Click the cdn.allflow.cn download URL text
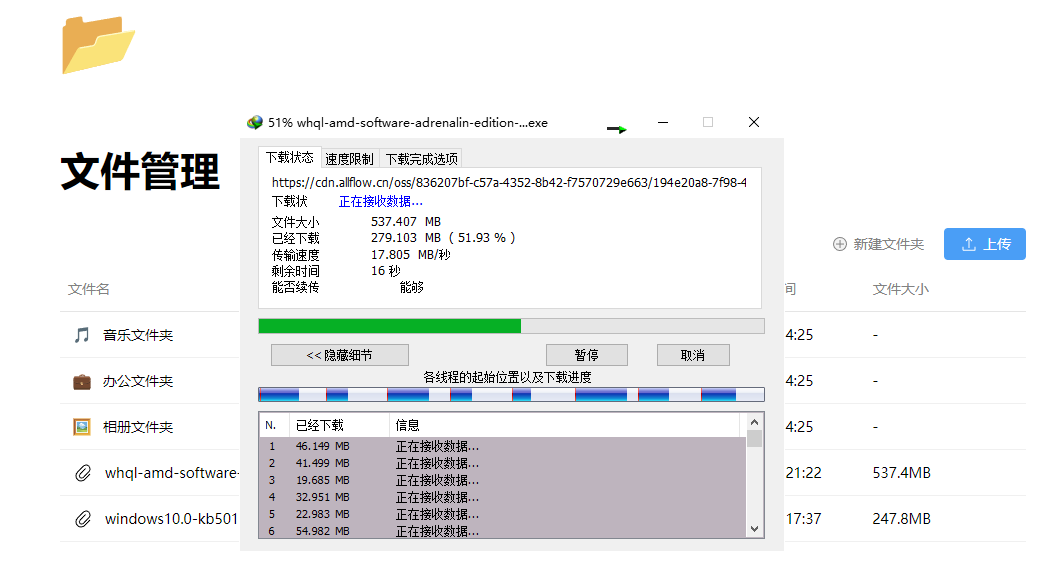 tap(509, 182)
